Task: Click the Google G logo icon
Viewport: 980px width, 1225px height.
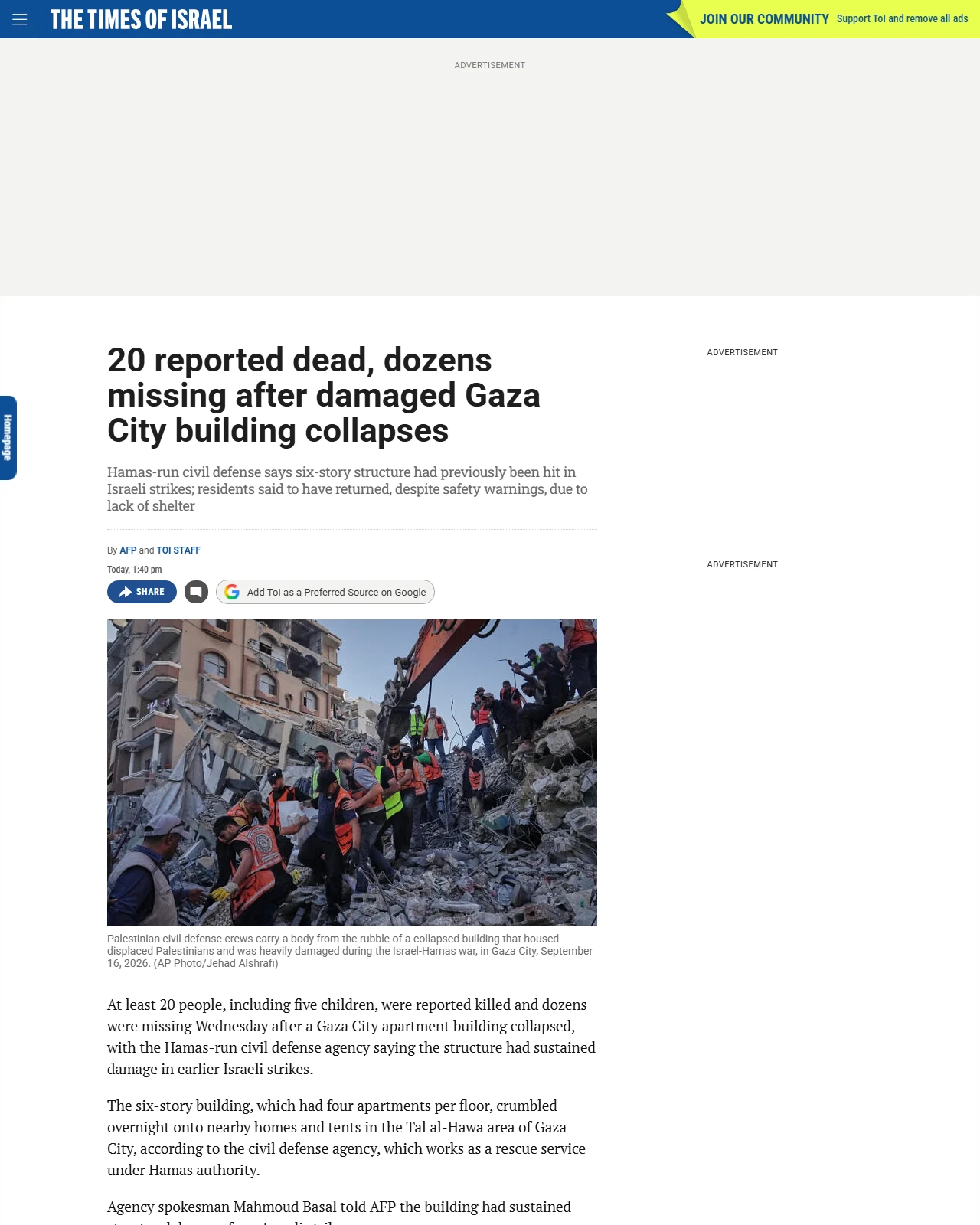Action: pos(232,592)
